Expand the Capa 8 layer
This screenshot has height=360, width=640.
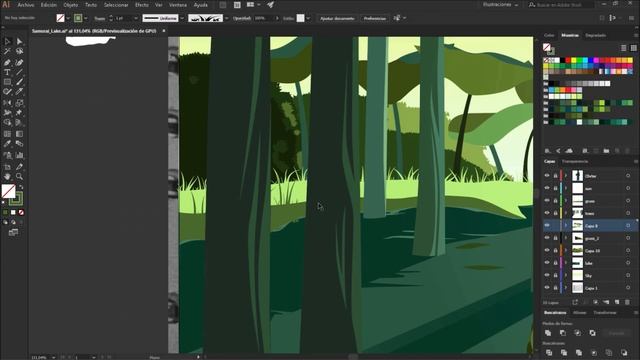(x=566, y=225)
